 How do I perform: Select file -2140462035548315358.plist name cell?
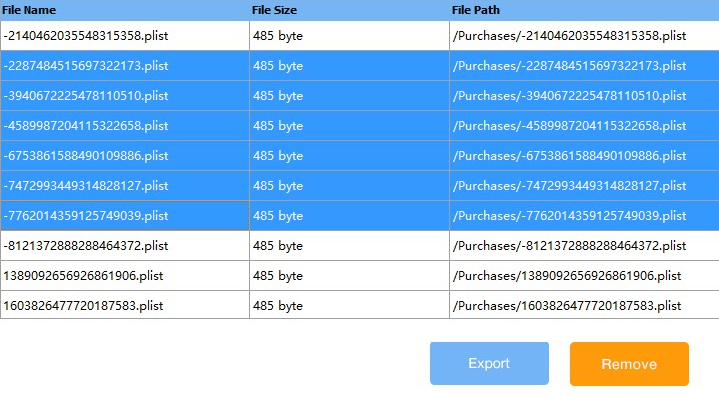click(x=125, y=36)
